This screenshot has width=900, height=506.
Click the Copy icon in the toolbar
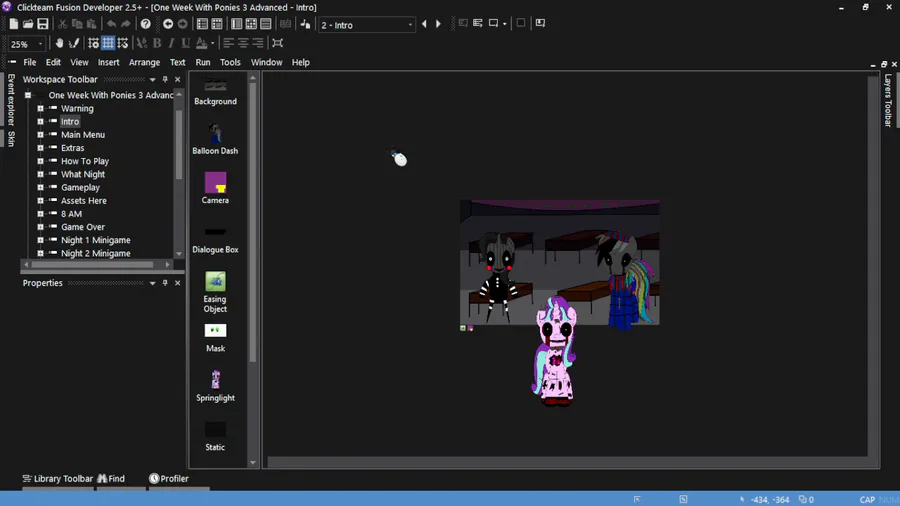77,24
